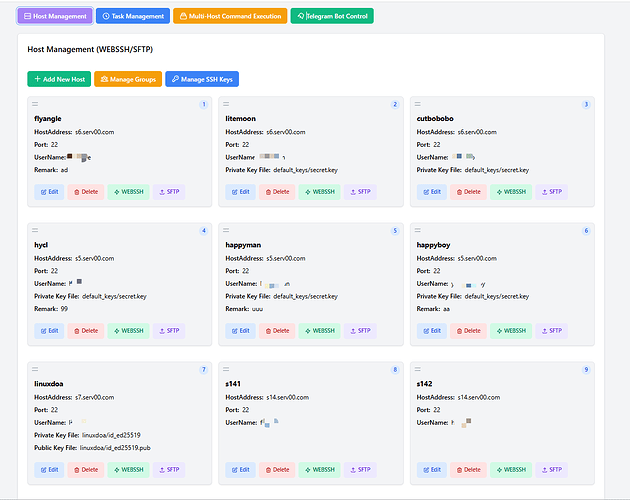Open the Telegram Bot Control tab
The image size is (630, 500).
332,16
